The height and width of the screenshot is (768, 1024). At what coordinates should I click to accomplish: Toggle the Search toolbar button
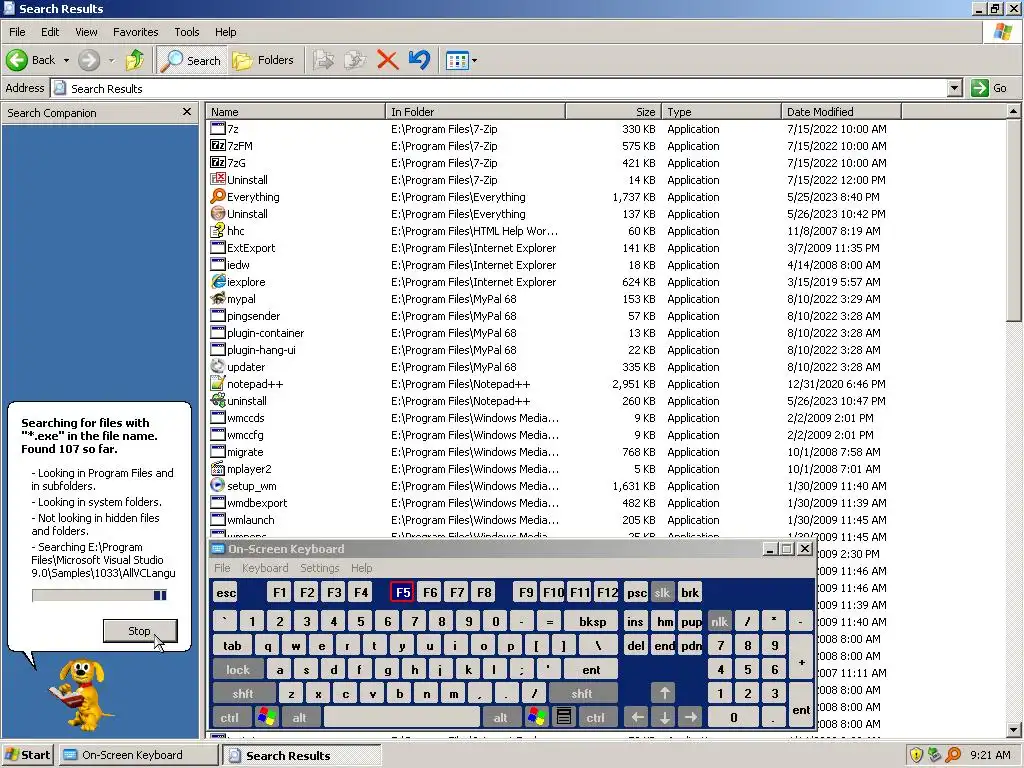pos(191,61)
